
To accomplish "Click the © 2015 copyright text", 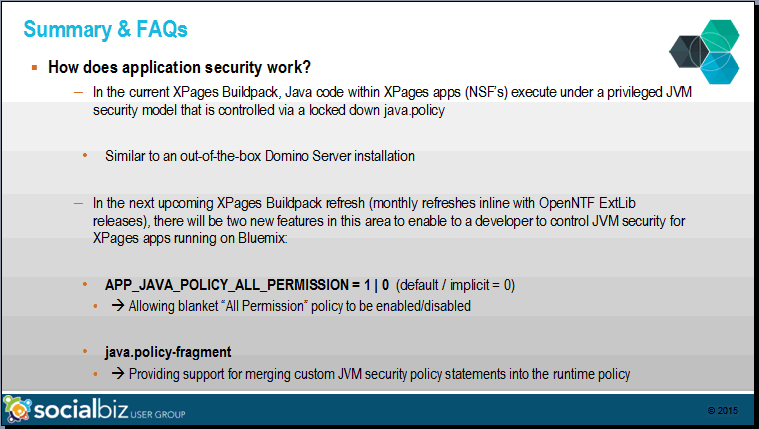I will coord(723,411).
